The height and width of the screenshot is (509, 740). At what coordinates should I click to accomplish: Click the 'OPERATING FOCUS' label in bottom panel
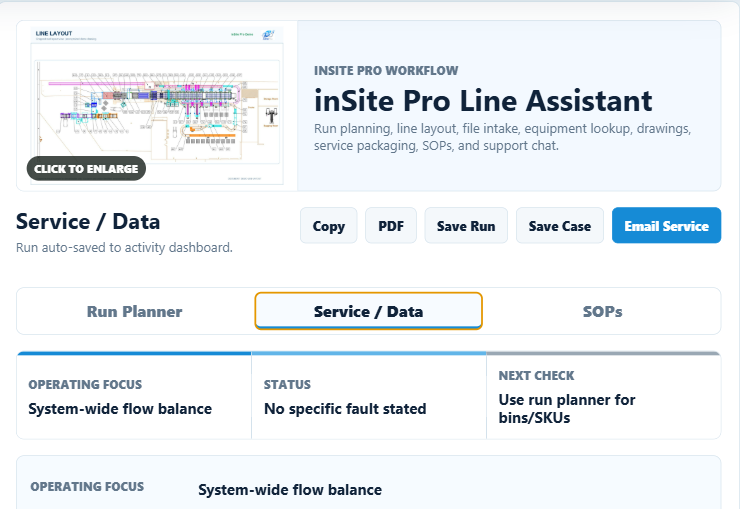tap(87, 487)
